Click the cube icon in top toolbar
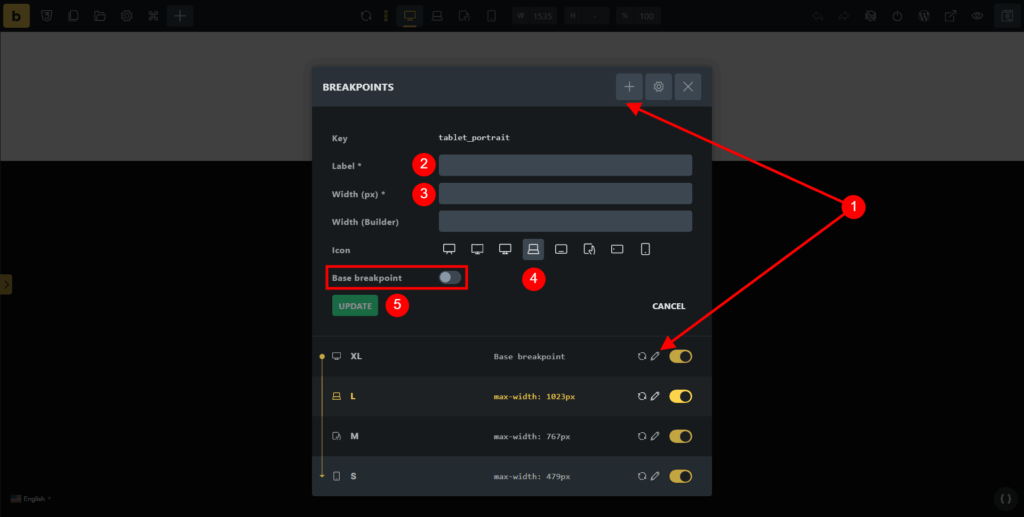 871,16
